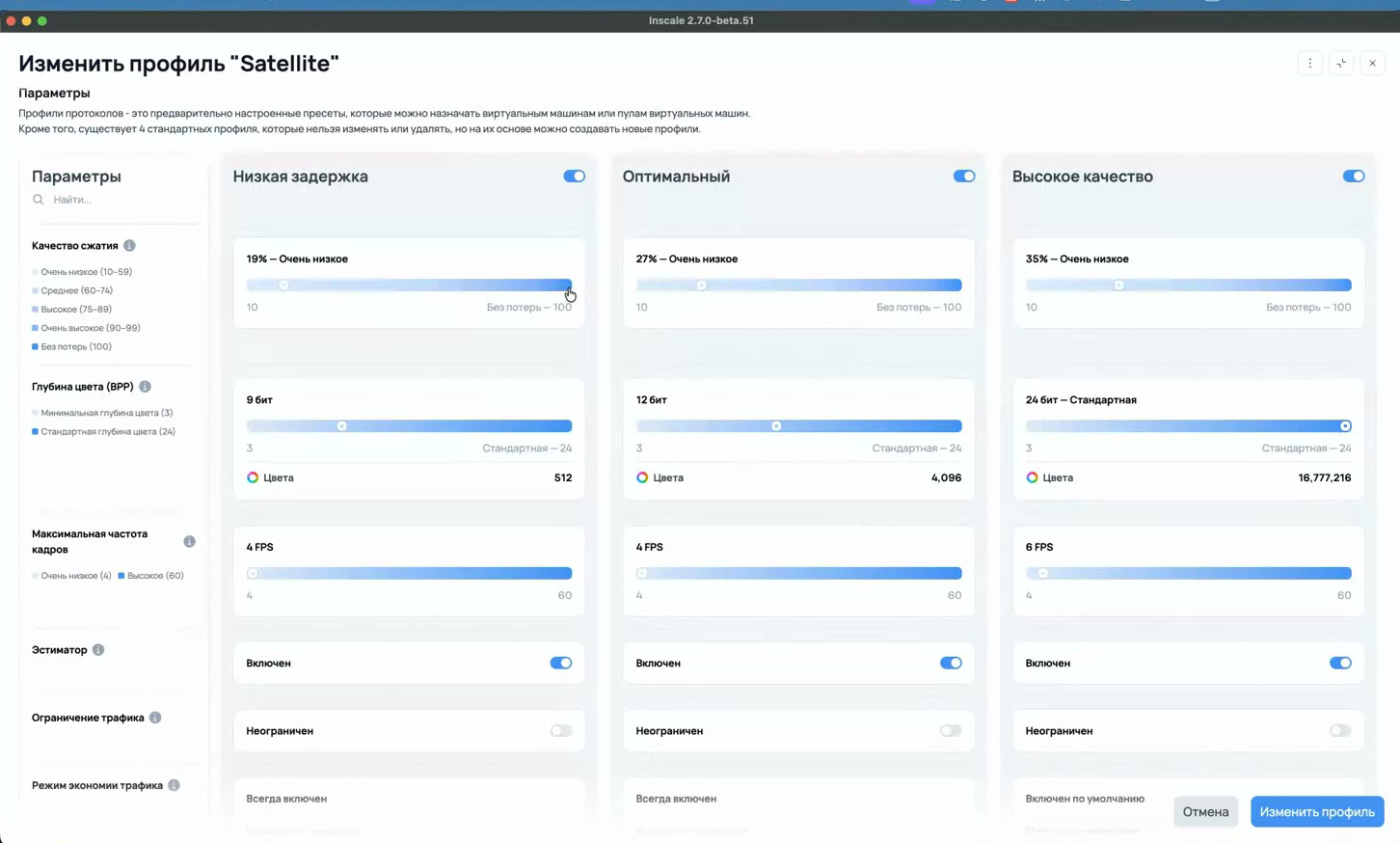Image resolution: width=1400 pixels, height=843 pixels.
Task: Click the Минимальная глубина цвета (3) legend entry
Action: pos(102,413)
